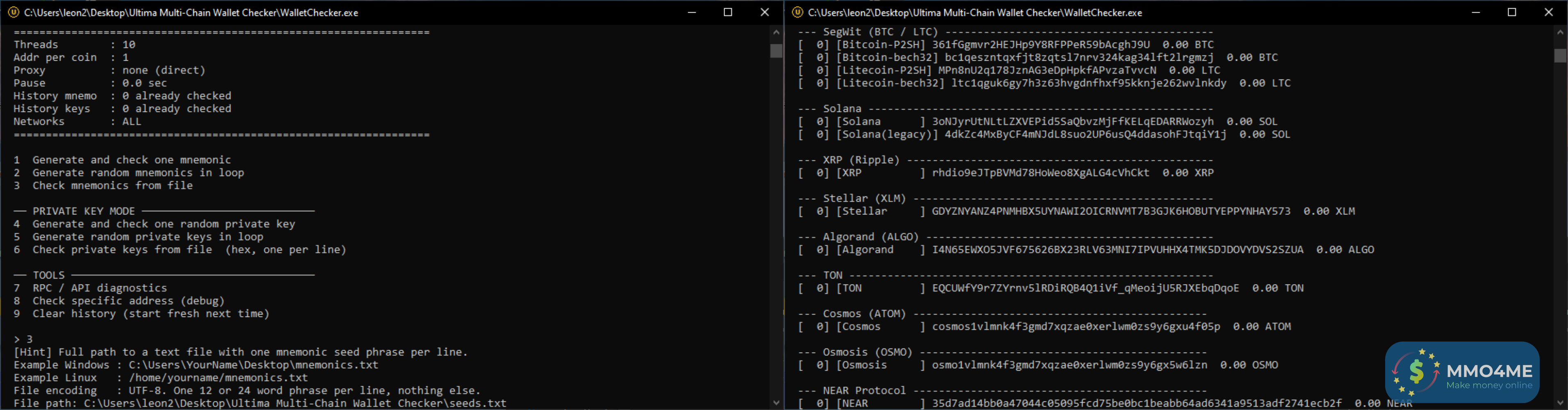This screenshot has height=410, width=1568.
Task: Click the 'Threads : 10' line
Action: click(x=74, y=44)
